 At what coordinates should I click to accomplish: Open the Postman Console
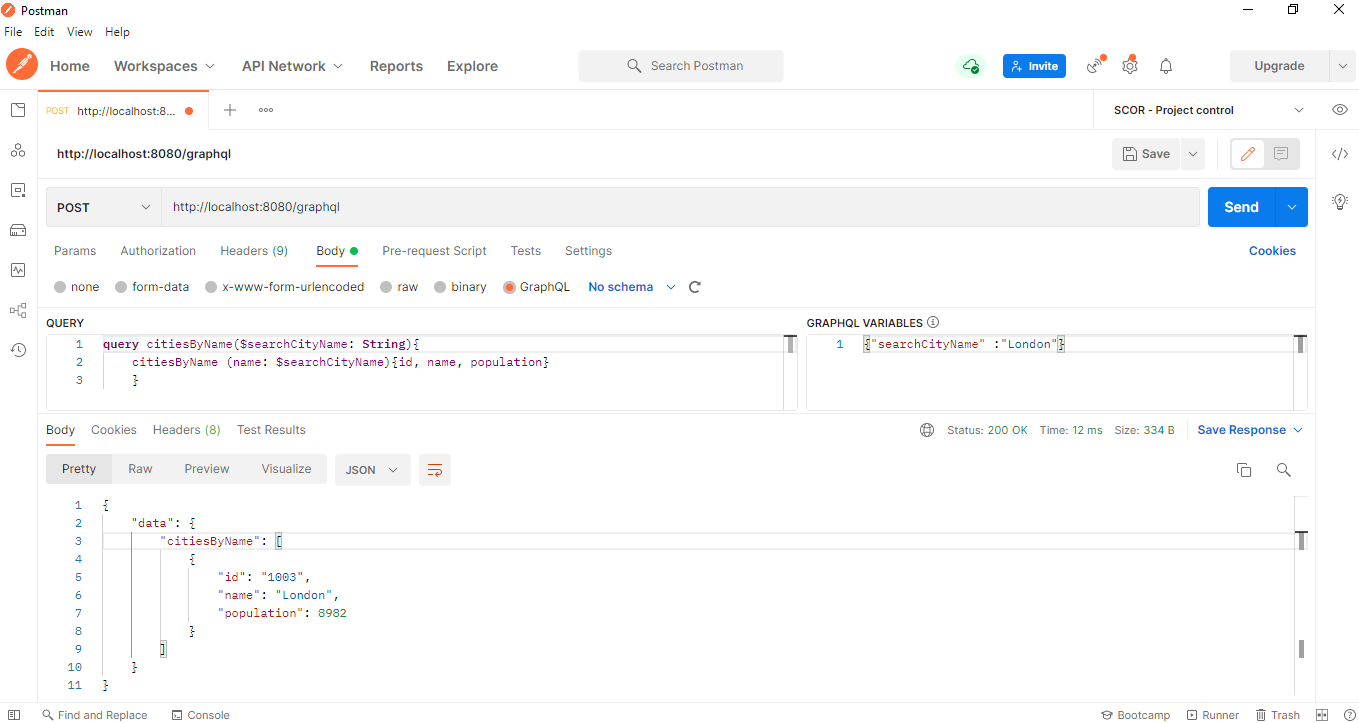click(x=200, y=715)
